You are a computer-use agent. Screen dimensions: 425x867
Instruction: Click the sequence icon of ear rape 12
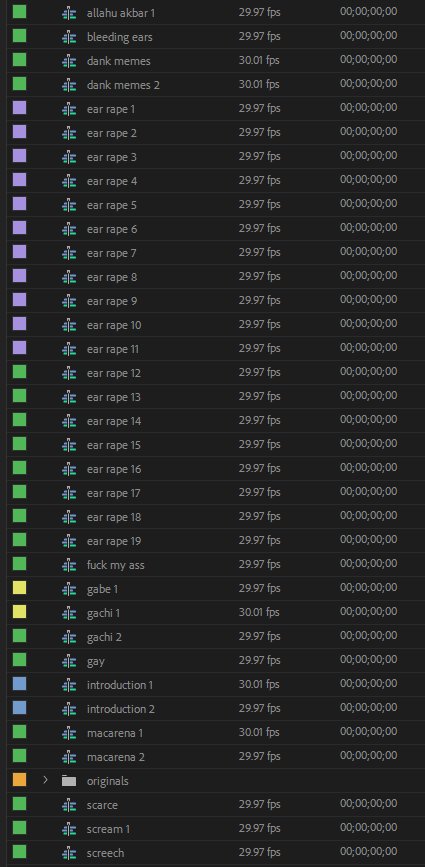click(x=69, y=373)
